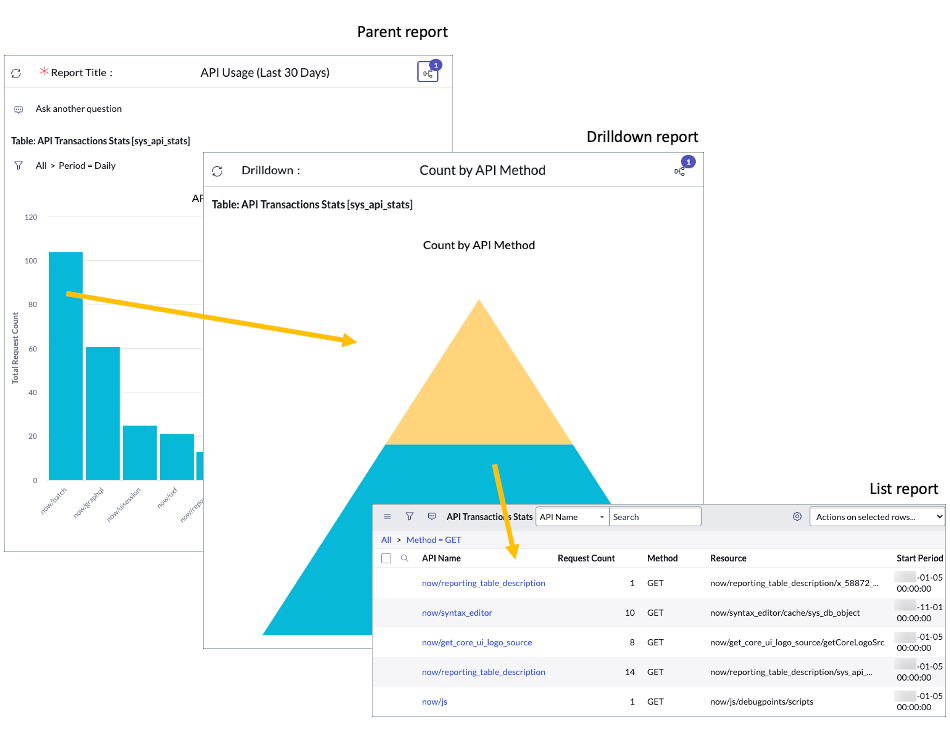Select the All breadcrumb in list report
Screen dimensions: 950x741
[x=385, y=540]
